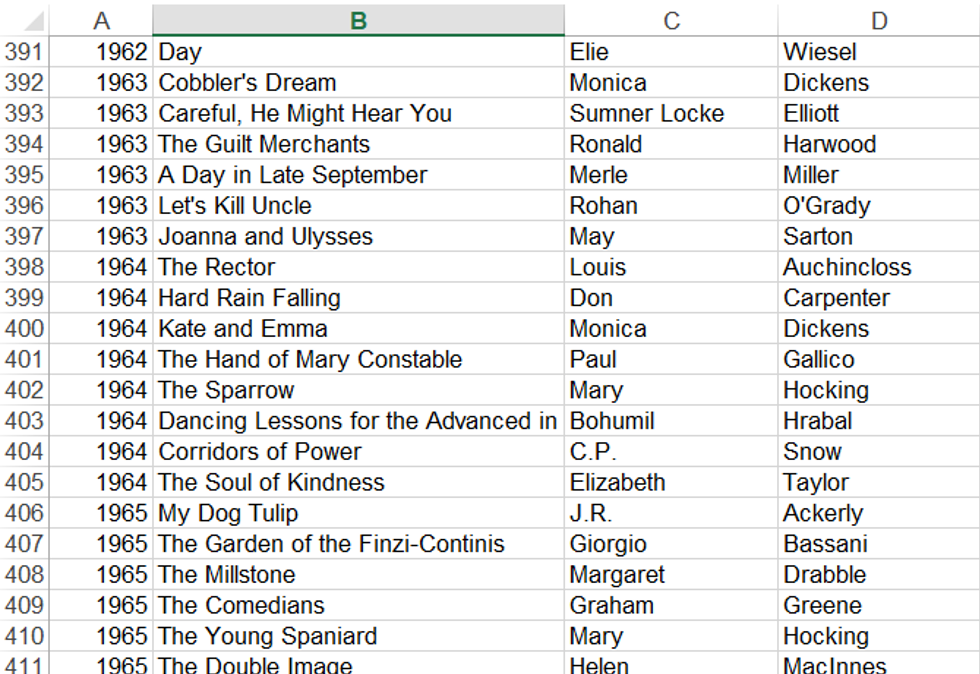Select the "Cobbler's Dream" title cell
Screen dimensions: 980x674
pos(358,83)
